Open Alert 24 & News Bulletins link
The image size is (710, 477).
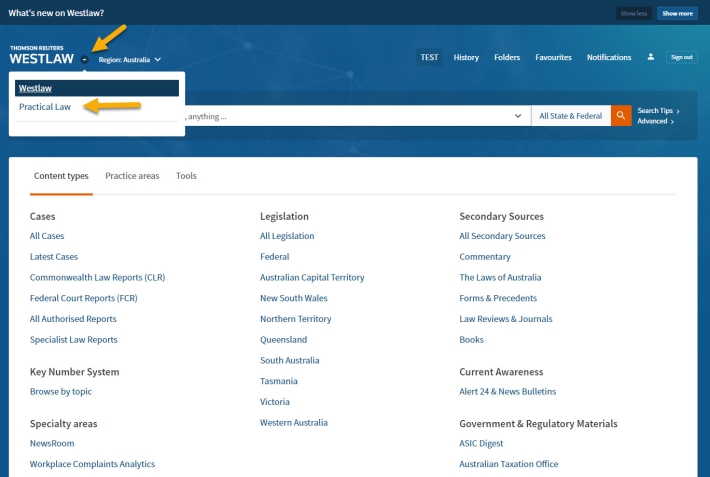(508, 392)
